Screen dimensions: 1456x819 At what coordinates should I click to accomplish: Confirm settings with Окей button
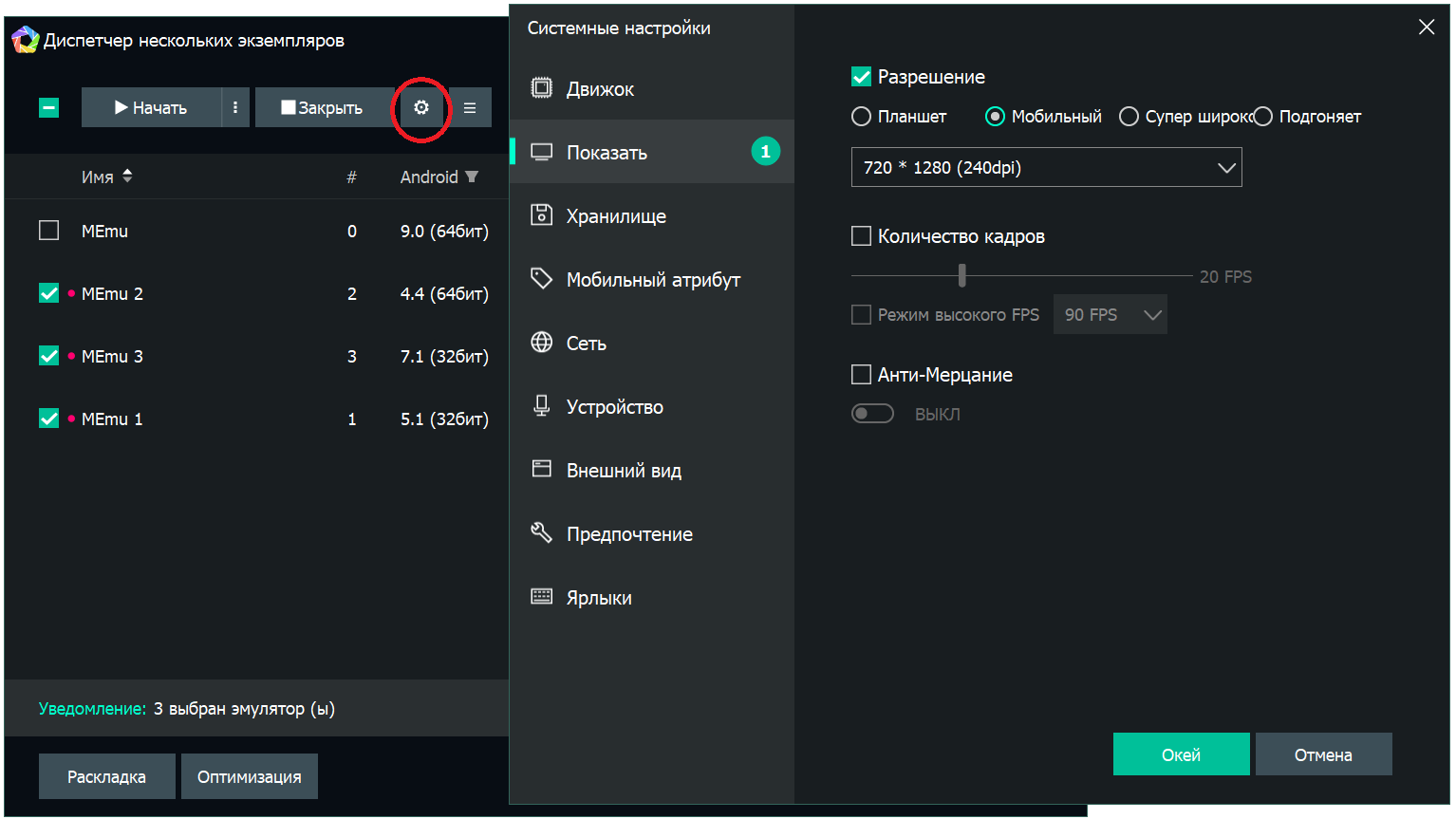(1182, 754)
